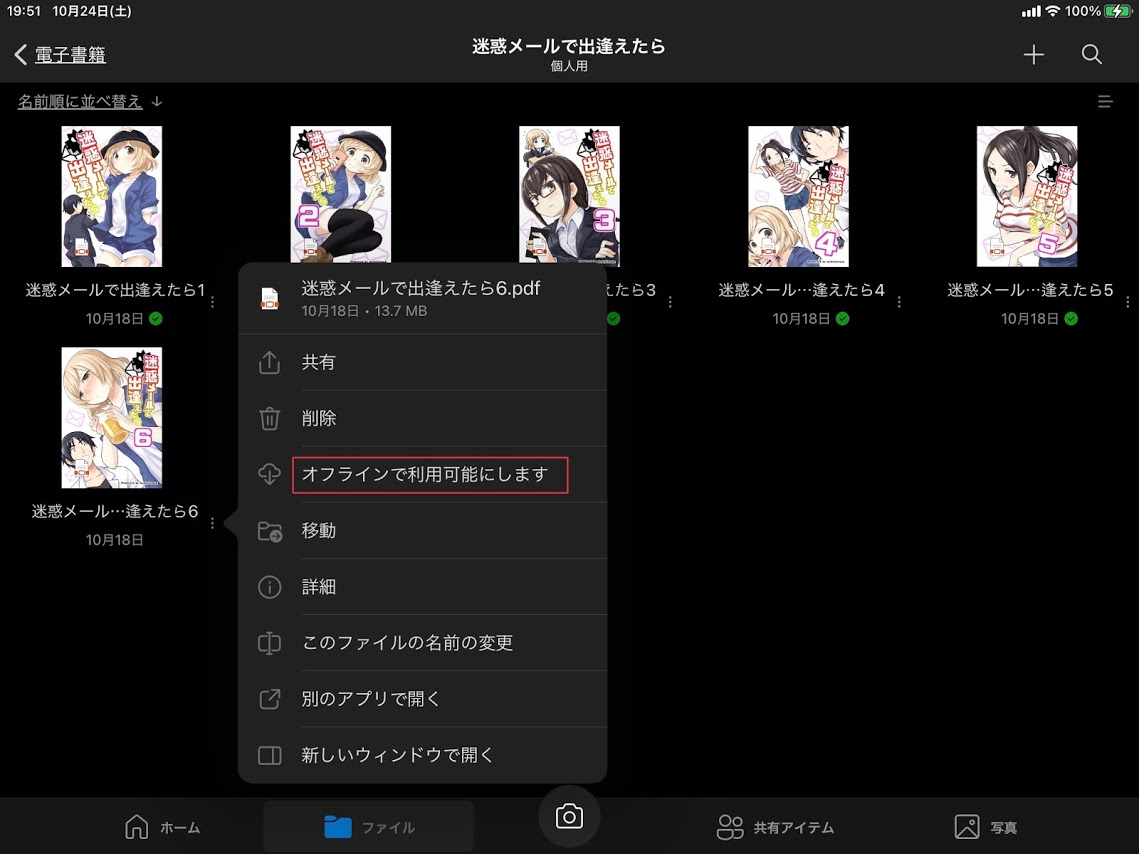Viewport: 1139px width, 854px height.
Task: Open 詳細 menu entry
Action: click(x=423, y=587)
